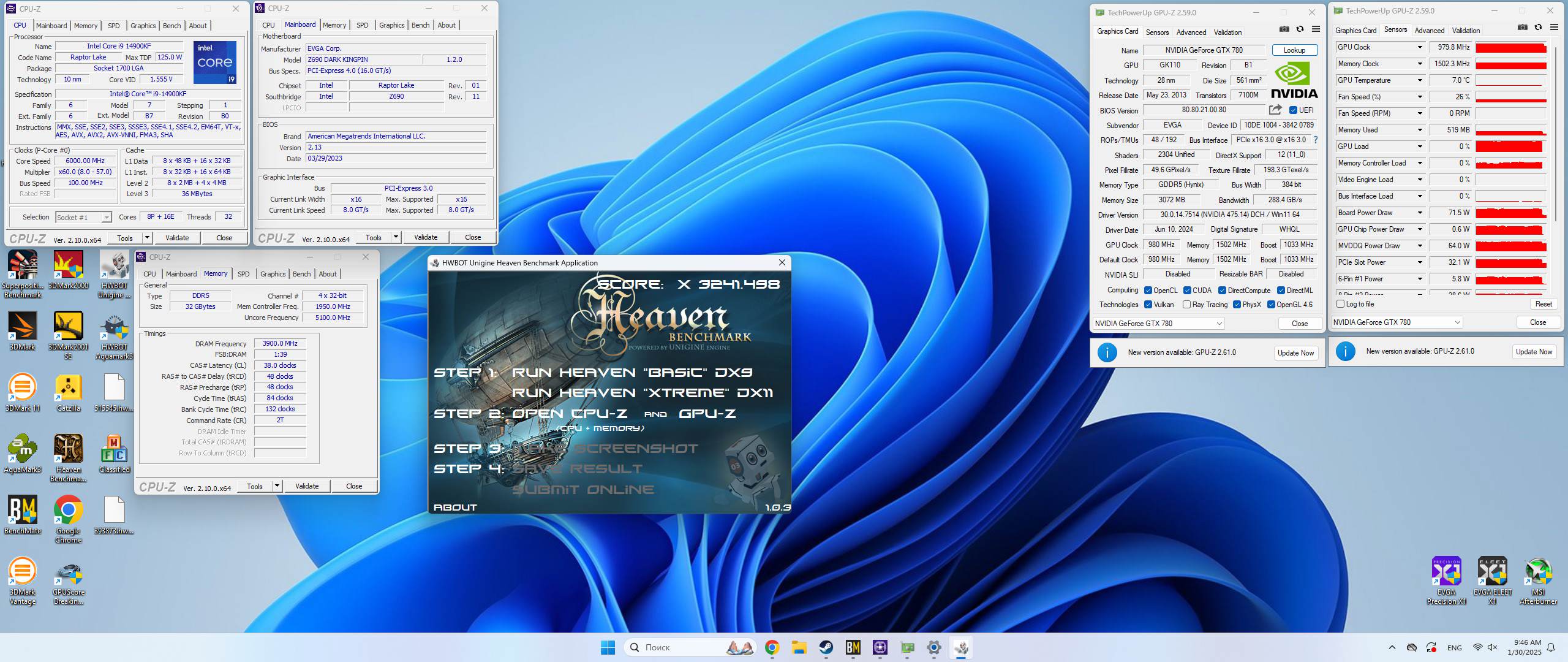This screenshot has height=662, width=1568.
Task: Open Steam from the taskbar
Action: click(x=826, y=647)
